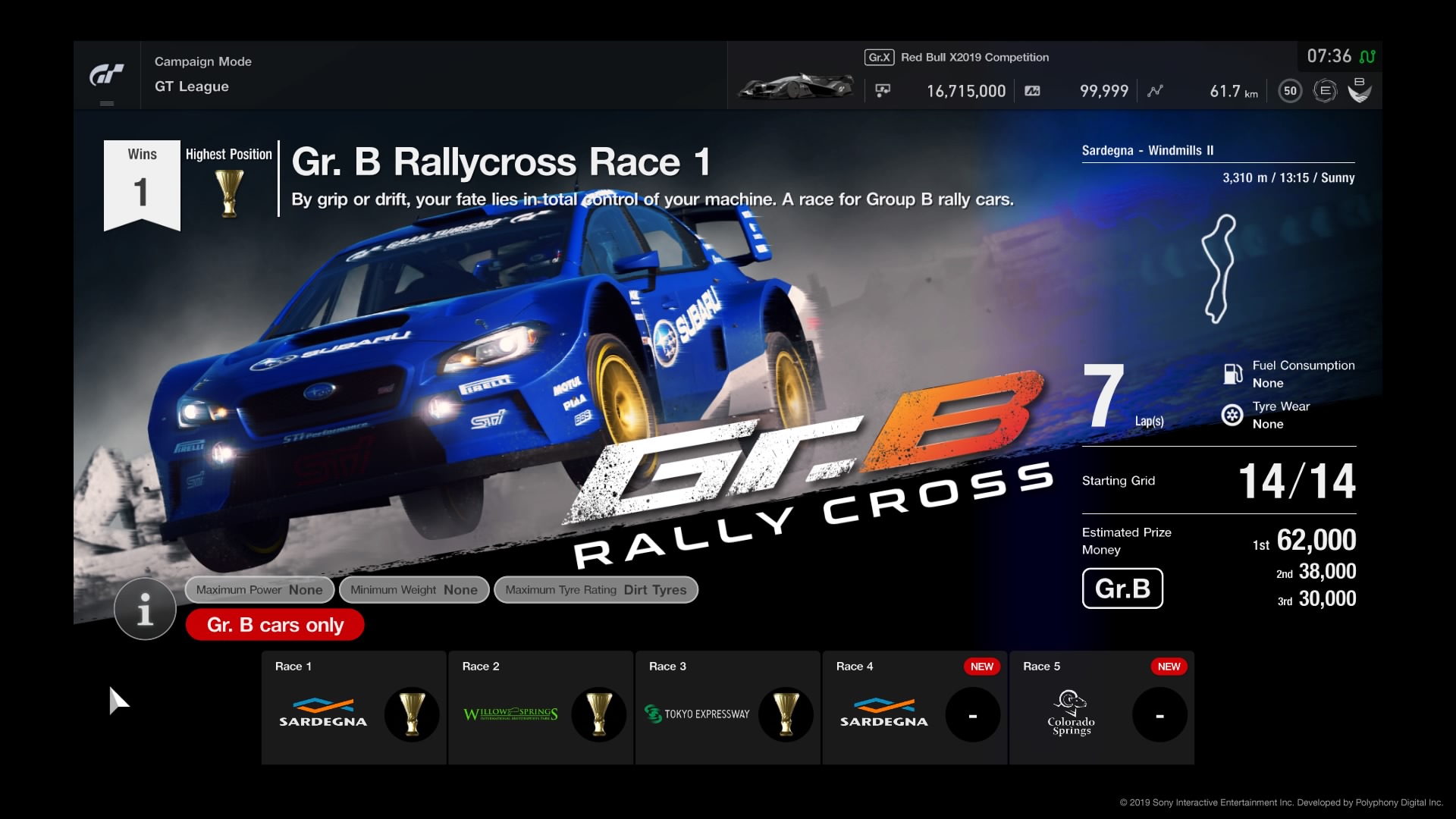Click the sportsmanship rating B handshake icon
The height and width of the screenshot is (819, 1456).
(x=1360, y=90)
